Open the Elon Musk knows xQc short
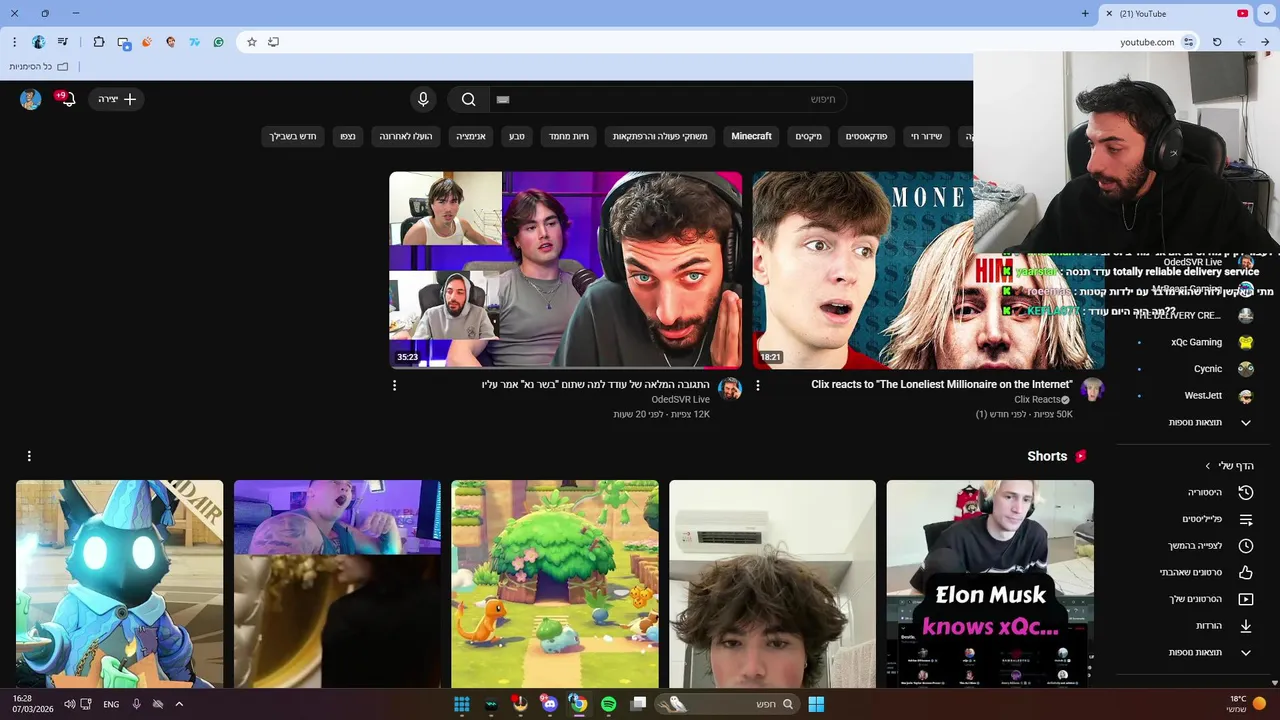Viewport: 1280px width, 720px height. point(990,584)
